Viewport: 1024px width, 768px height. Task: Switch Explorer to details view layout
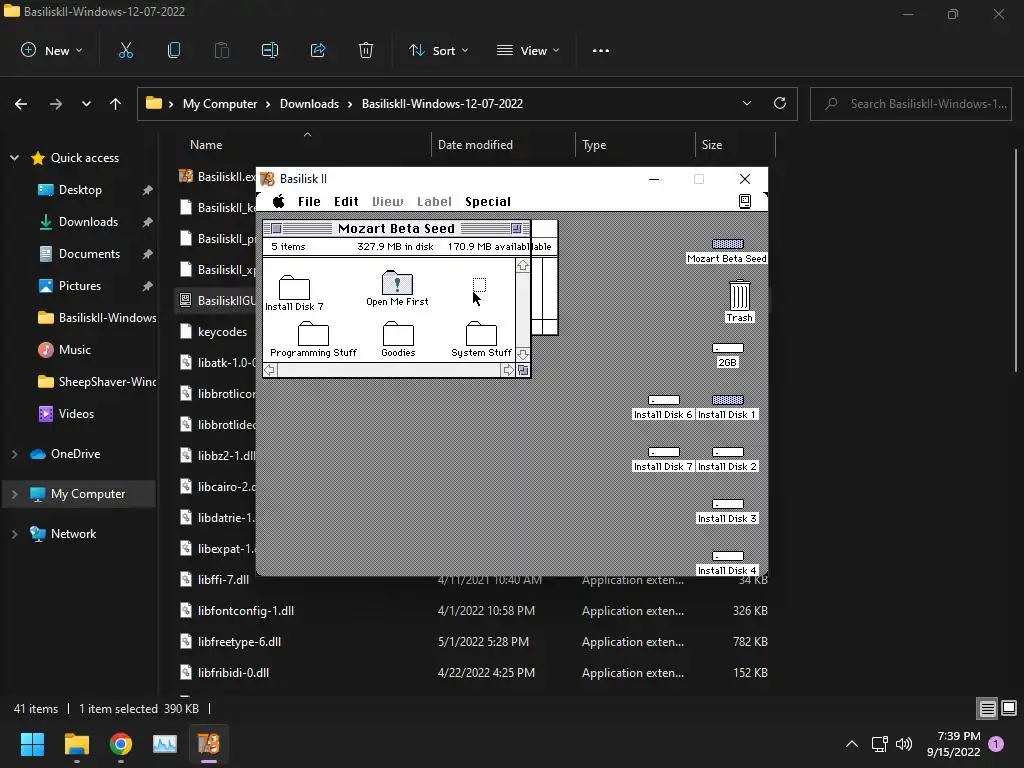[x=987, y=708]
